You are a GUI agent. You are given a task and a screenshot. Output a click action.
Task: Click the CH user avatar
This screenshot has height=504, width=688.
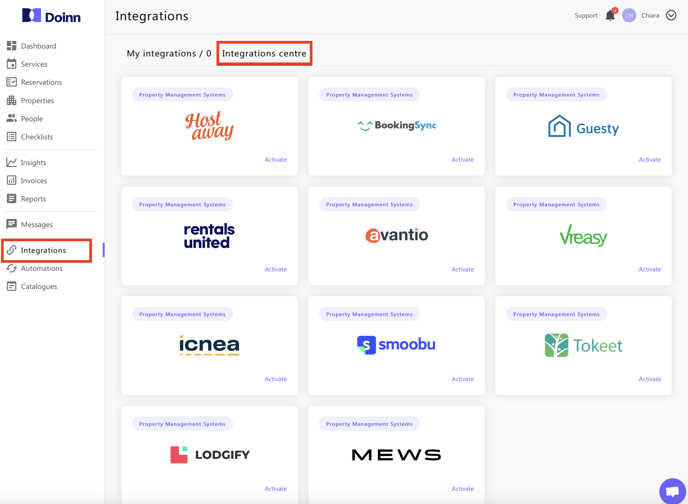(x=629, y=15)
